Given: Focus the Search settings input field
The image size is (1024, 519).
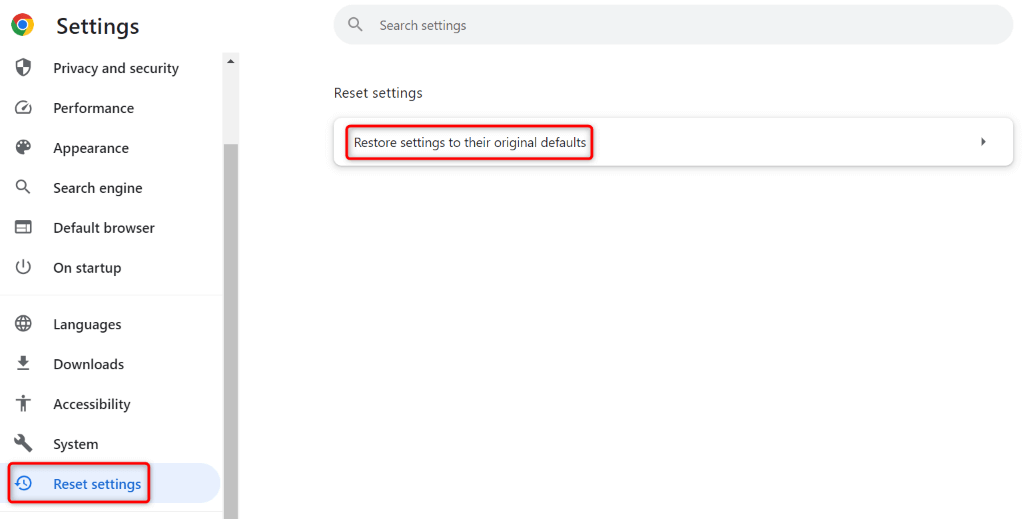Looking at the screenshot, I should 680,25.
